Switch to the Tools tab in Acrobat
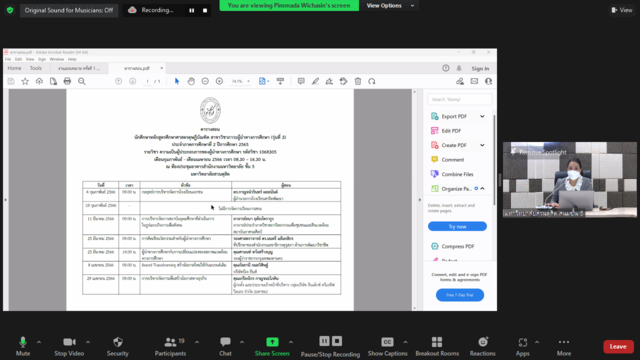 click(36, 68)
